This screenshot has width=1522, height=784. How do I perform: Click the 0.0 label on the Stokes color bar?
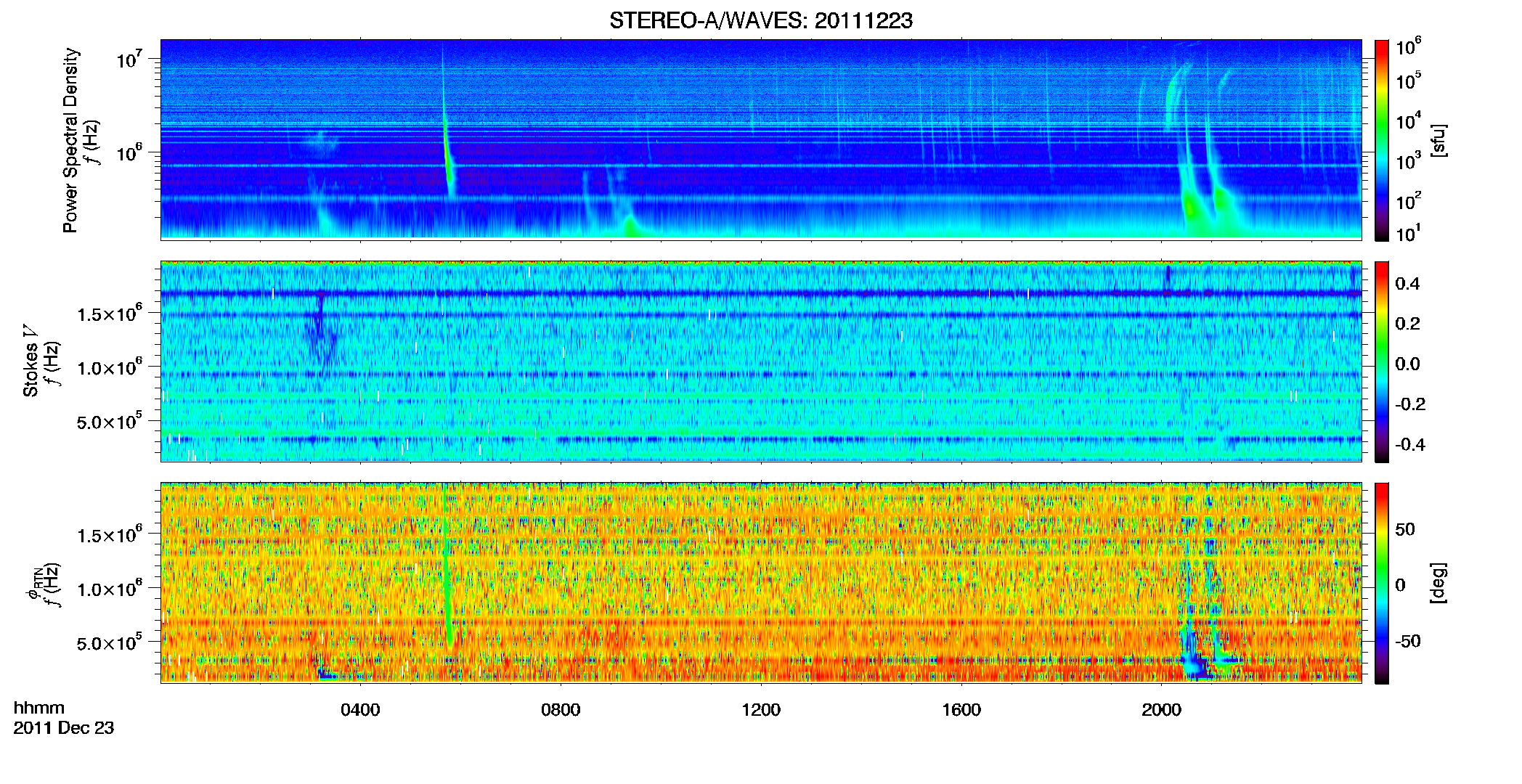click(x=1407, y=364)
